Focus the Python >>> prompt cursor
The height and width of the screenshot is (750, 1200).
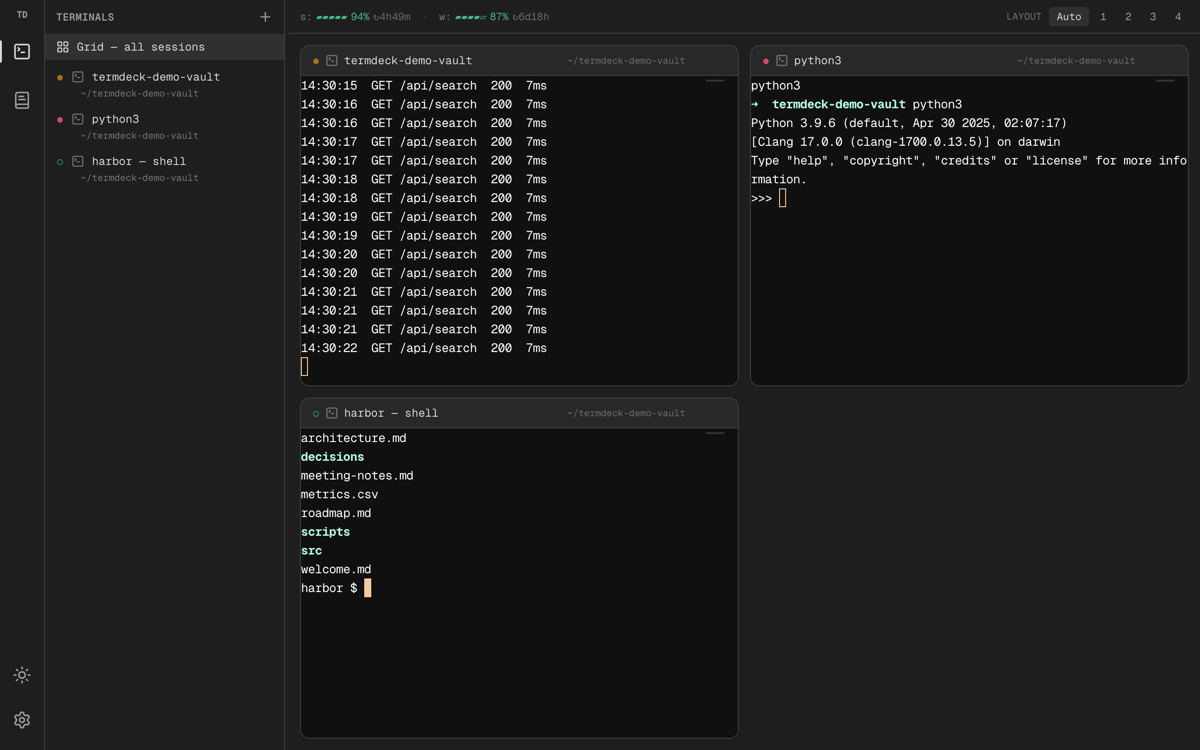coord(782,198)
